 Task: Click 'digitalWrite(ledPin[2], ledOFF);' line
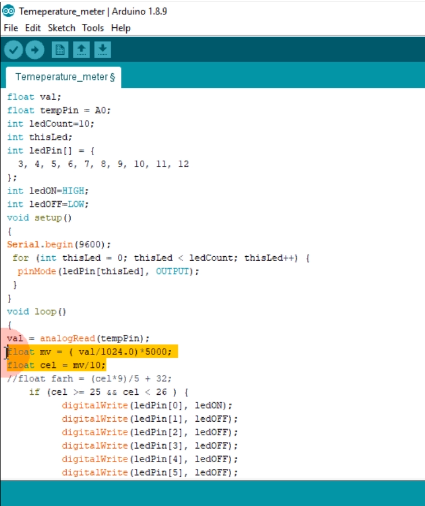tap(150, 432)
